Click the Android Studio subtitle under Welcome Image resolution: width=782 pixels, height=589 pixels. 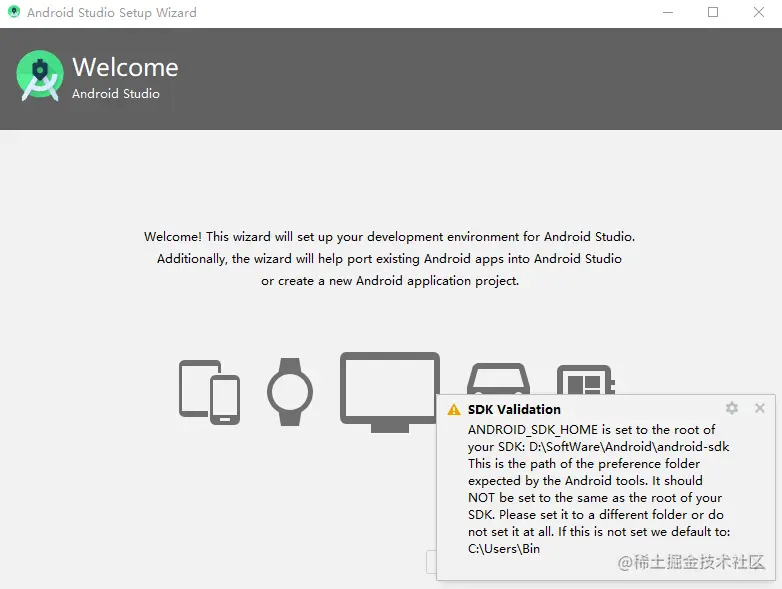[x=116, y=94]
